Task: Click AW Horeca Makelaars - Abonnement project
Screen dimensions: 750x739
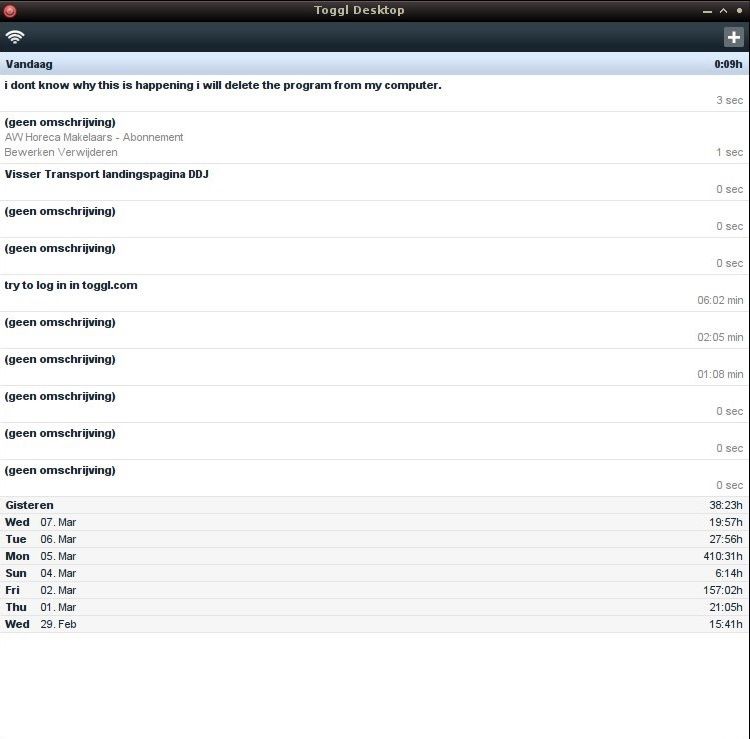Action: [x=94, y=138]
